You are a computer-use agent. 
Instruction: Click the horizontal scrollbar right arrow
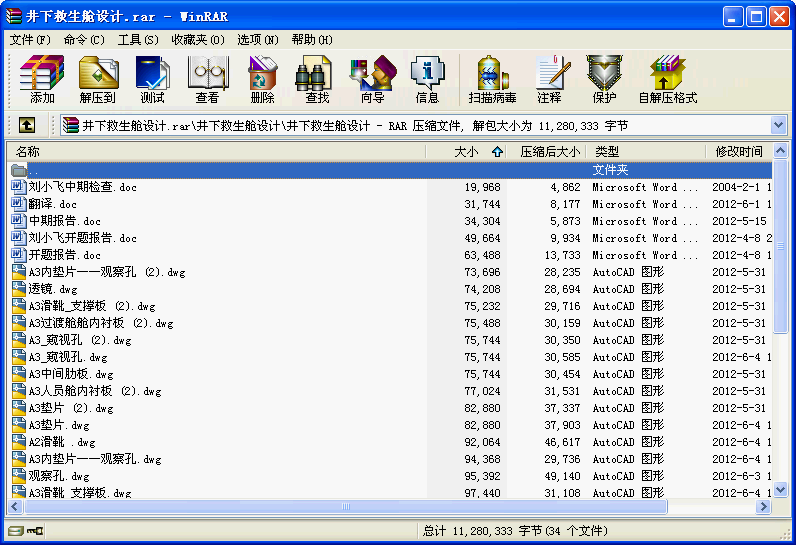(x=764, y=507)
